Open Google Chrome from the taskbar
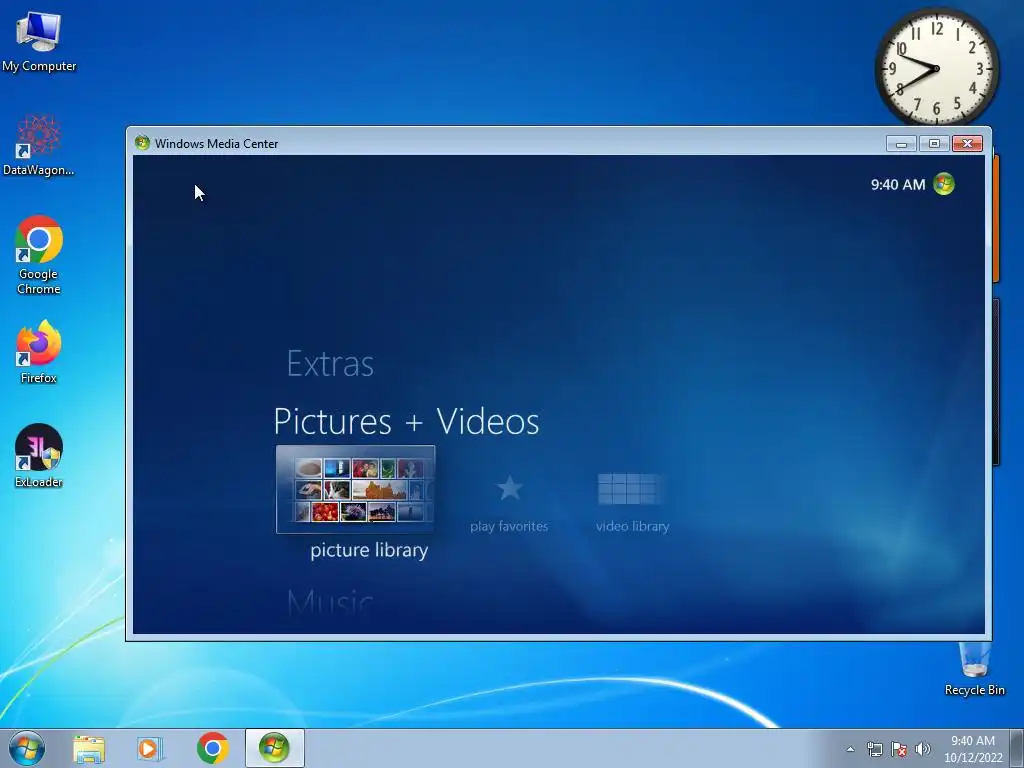The image size is (1024, 768). pos(212,748)
